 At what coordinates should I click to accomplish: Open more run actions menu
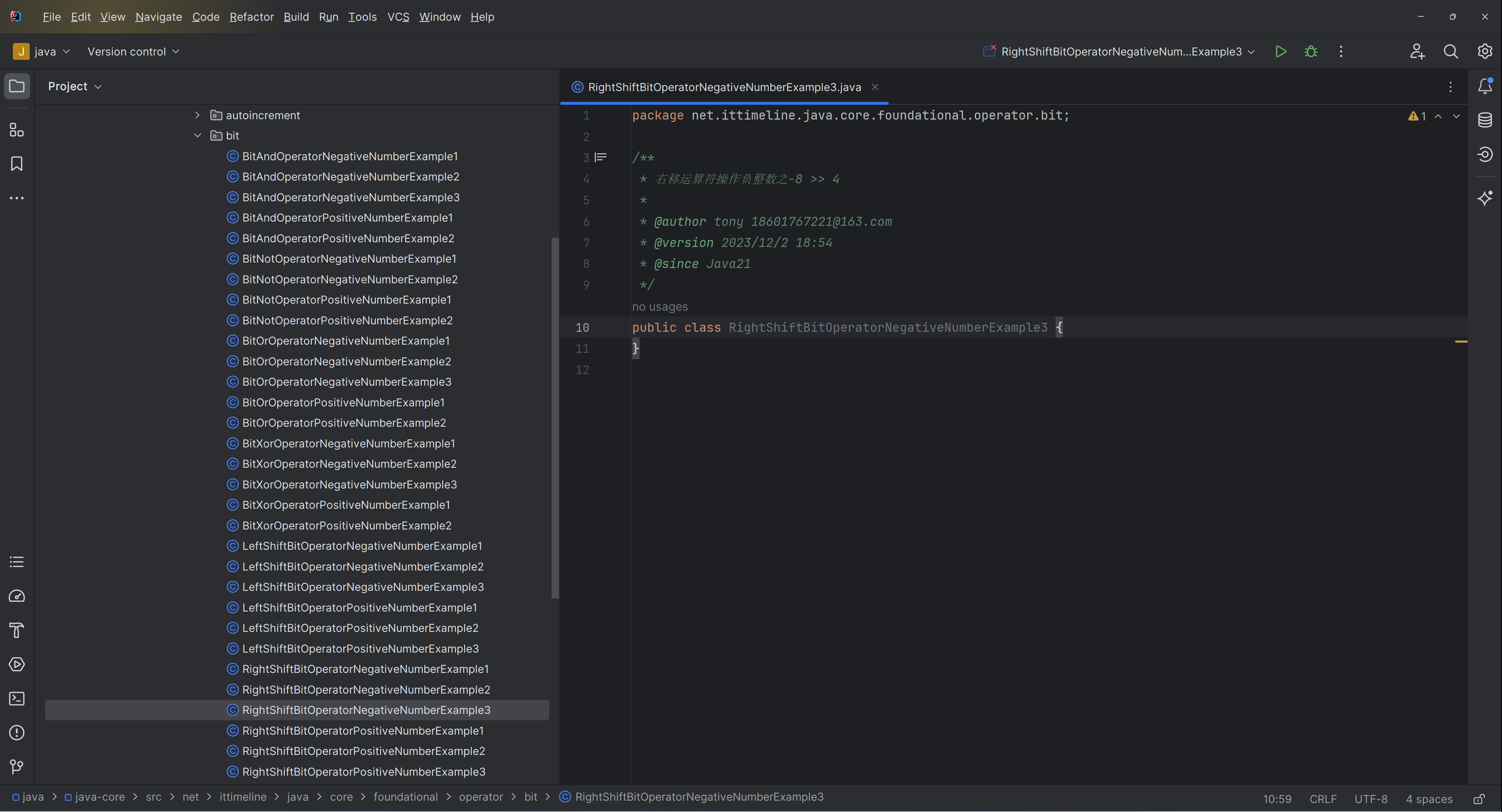(x=1341, y=51)
